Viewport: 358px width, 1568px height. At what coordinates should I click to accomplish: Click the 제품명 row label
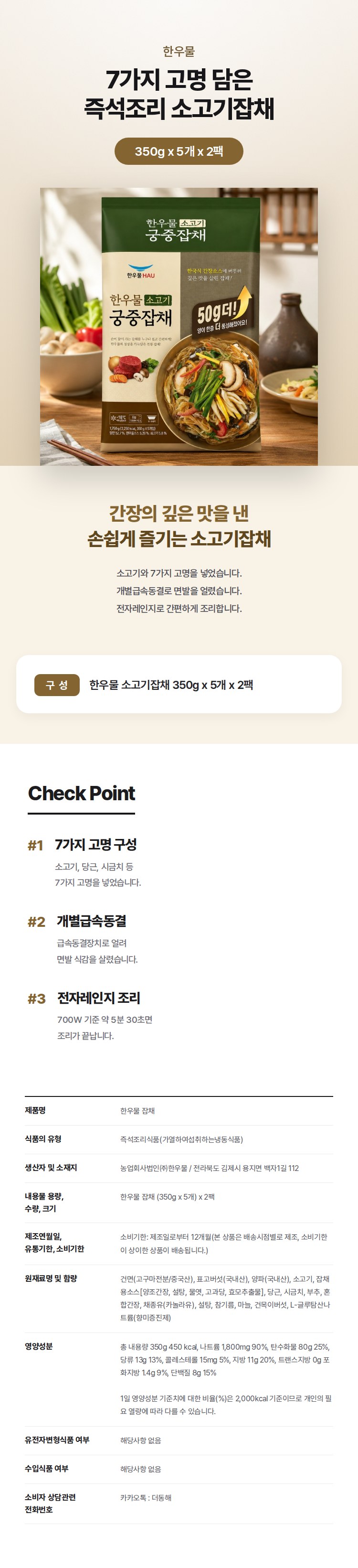(x=35, y=1110)
